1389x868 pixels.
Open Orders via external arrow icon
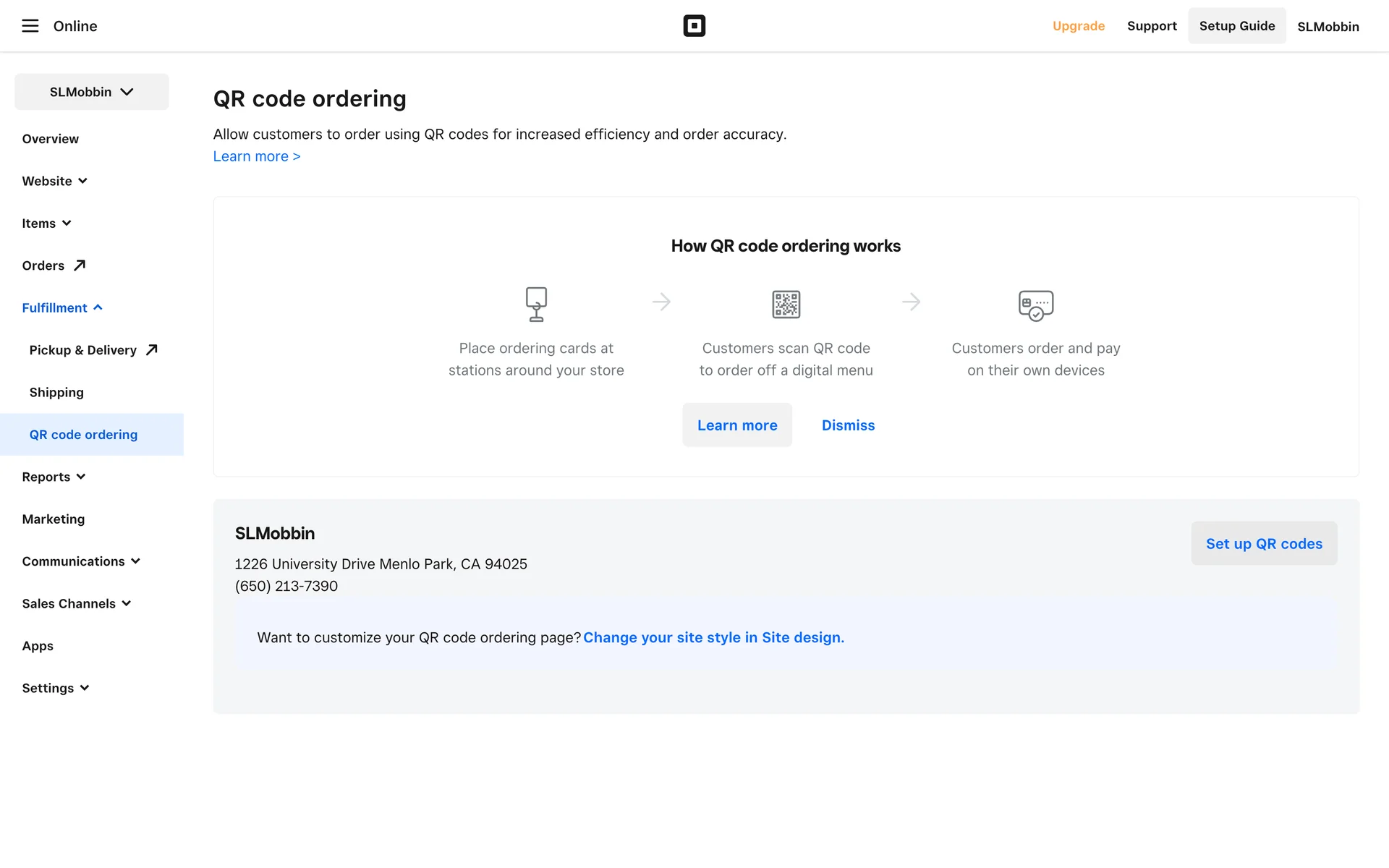click(80, 265)
